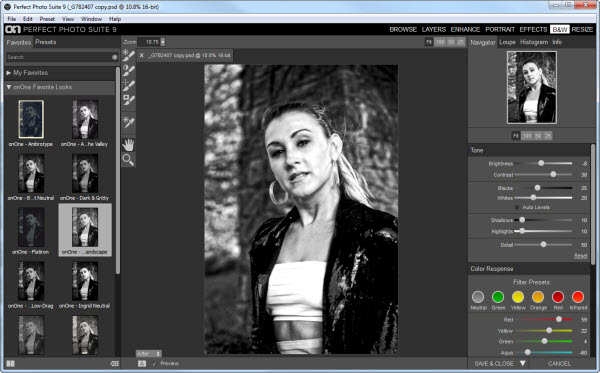Open the Presets tab
This screenshot has width=600, height=373.
click(x=46, y=42)
